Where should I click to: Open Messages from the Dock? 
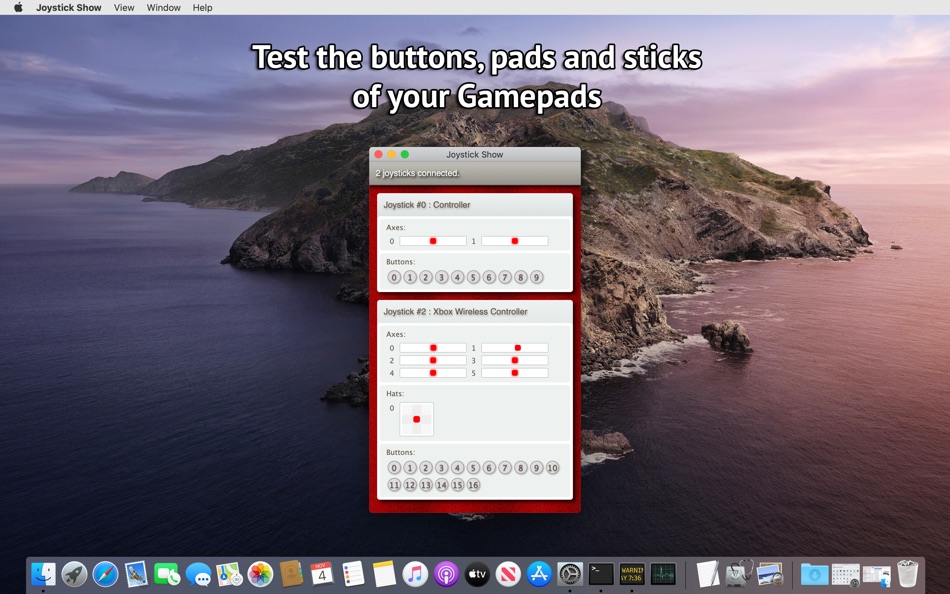(198, 573)
